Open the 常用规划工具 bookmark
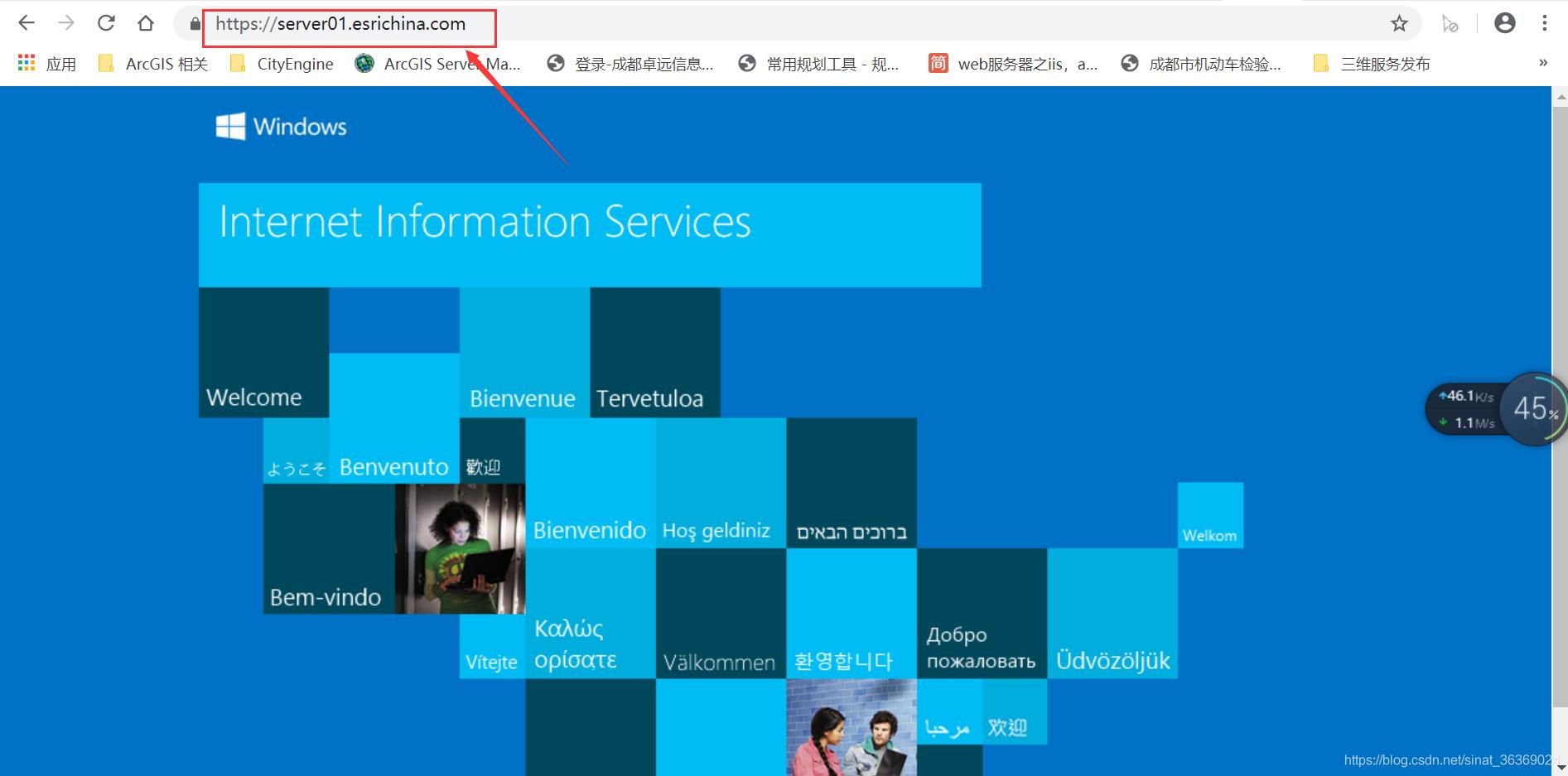Screen dimensions: 1568x776 [821, 63]
